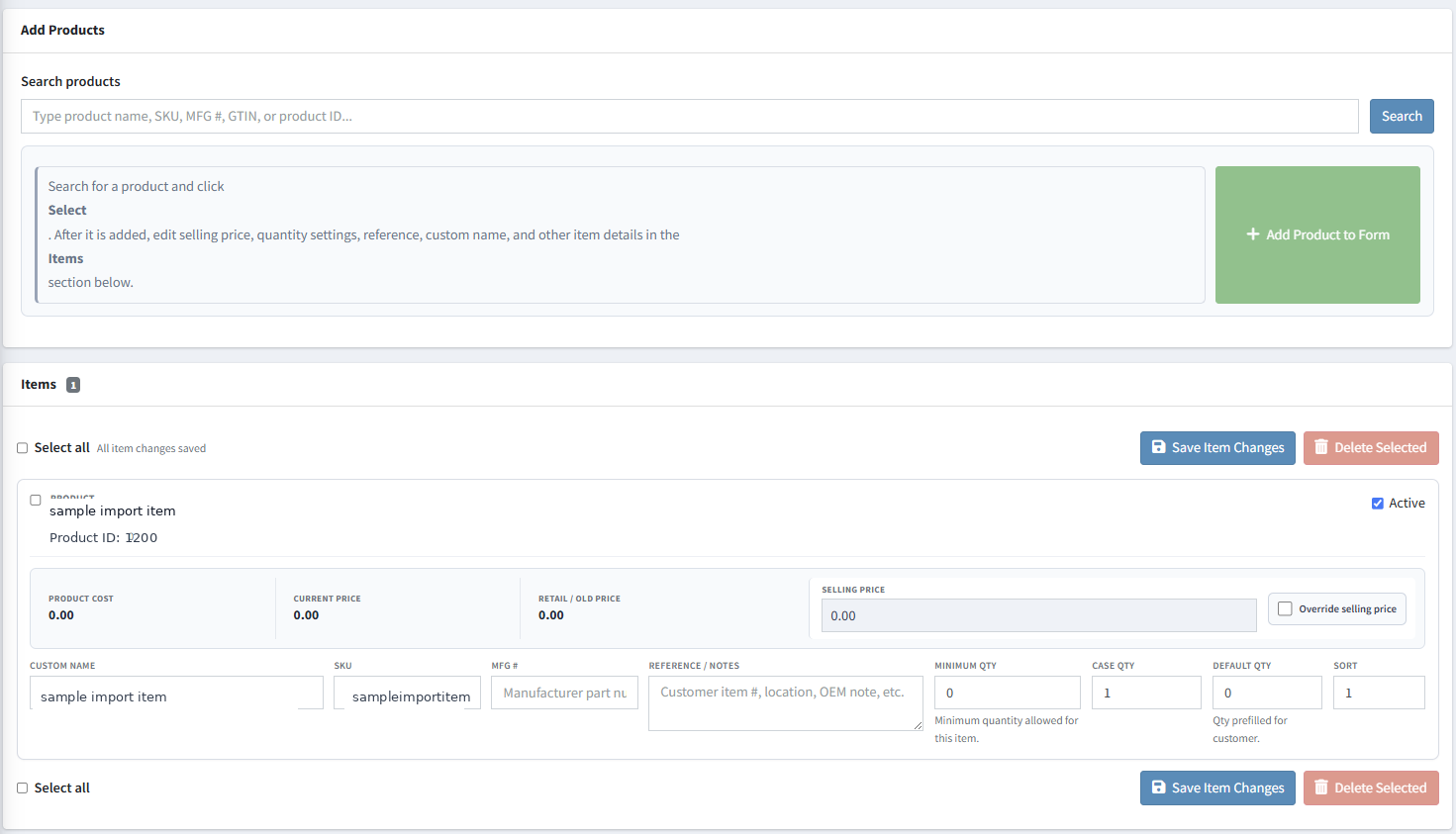Check the top Select all checkbox
The image size is (1456, 834).
click(23, 448)
